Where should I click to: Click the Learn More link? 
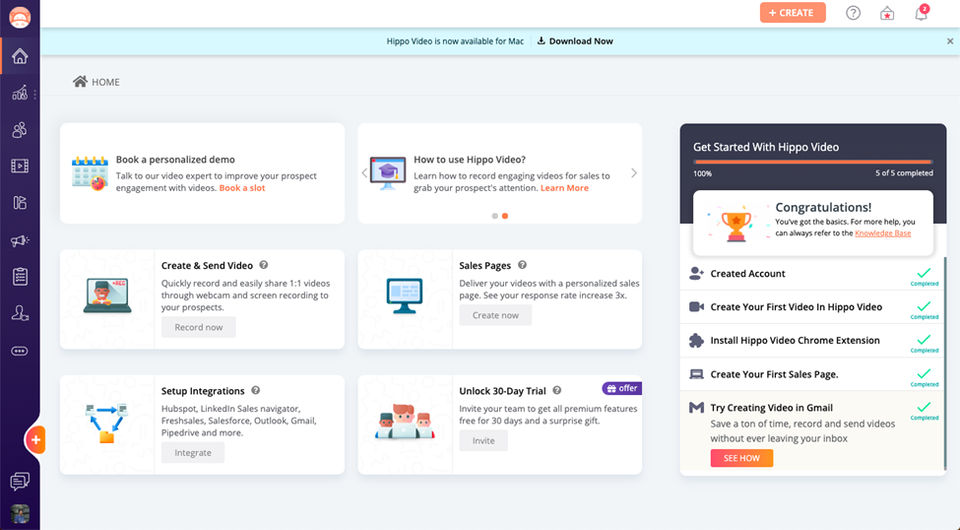[564, 188]
